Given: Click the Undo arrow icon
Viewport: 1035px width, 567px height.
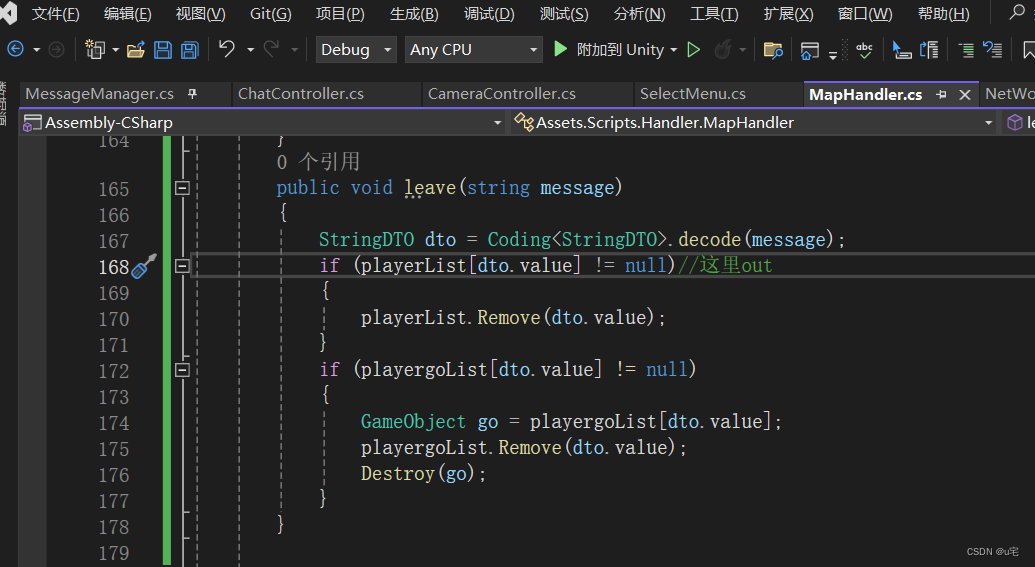Looking at the screenshot, I should (x=227, y=50).
